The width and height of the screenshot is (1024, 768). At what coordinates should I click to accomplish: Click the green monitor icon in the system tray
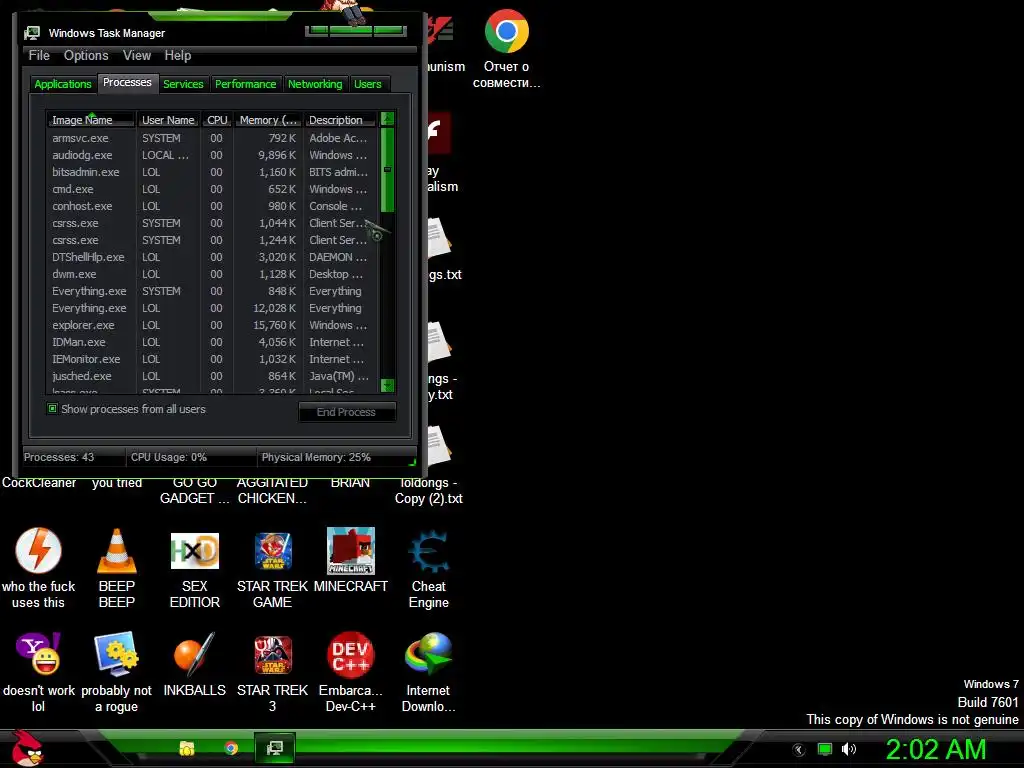pyautogui.click(x=825, y=749)
